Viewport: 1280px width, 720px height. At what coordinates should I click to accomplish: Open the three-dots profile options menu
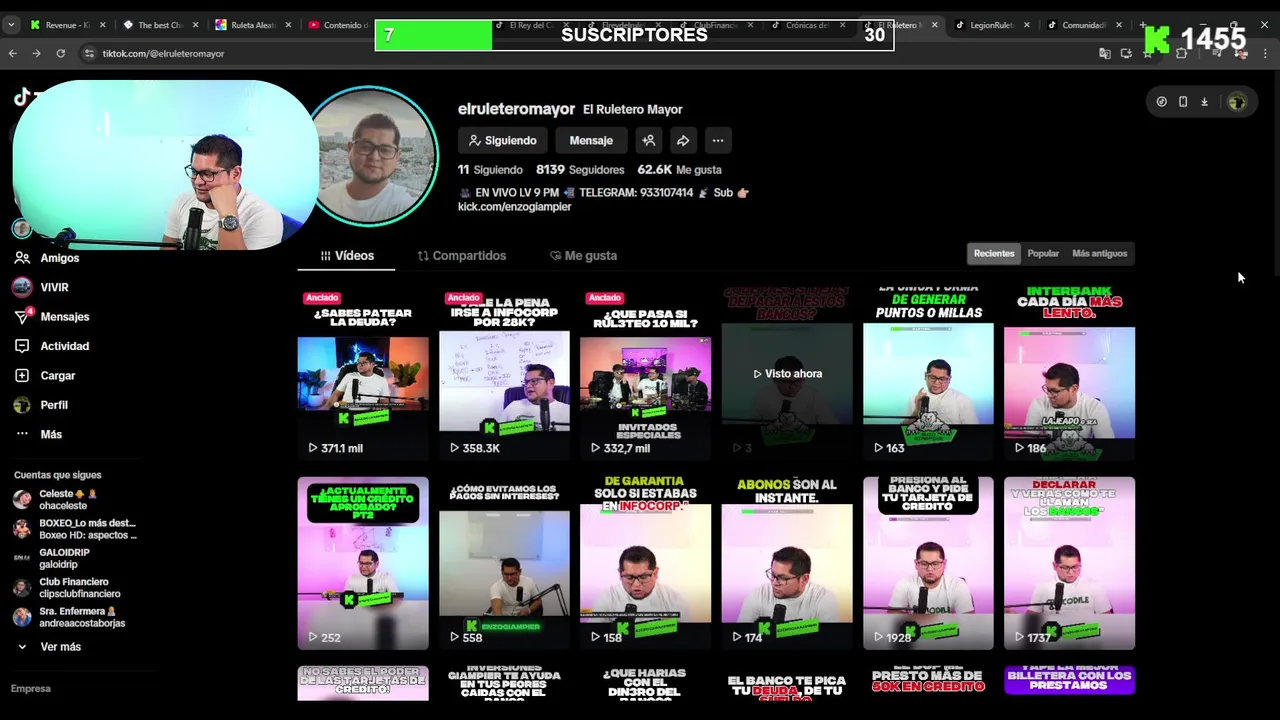tap(717, 141)
